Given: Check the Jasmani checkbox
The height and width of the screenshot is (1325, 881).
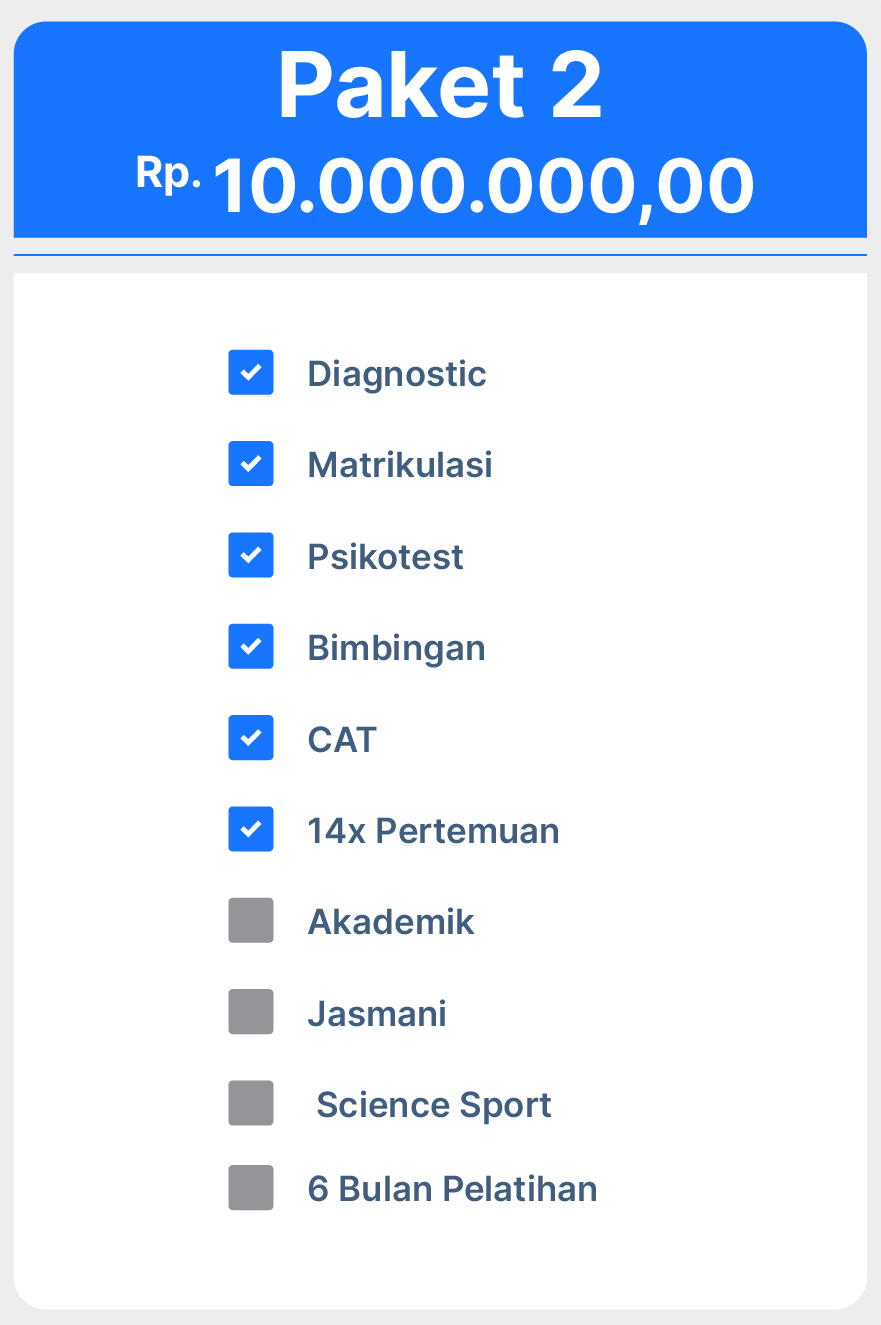Looking at the screenshot, I should [x=251, y=1012].
